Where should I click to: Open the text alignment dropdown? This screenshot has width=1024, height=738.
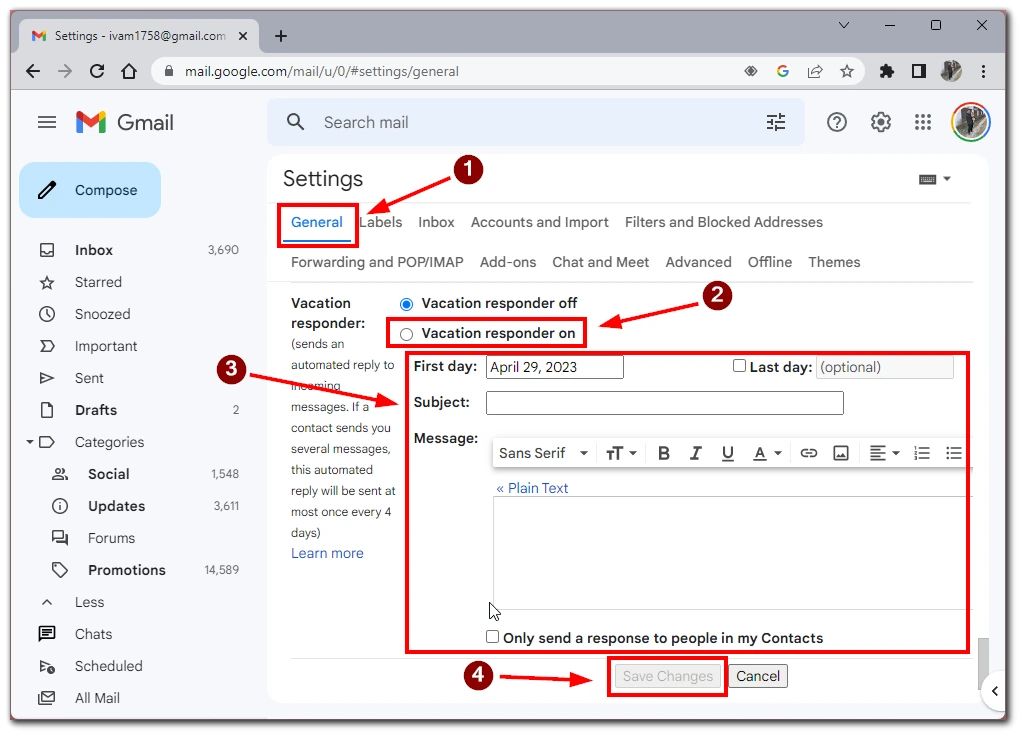click(885, 453)
